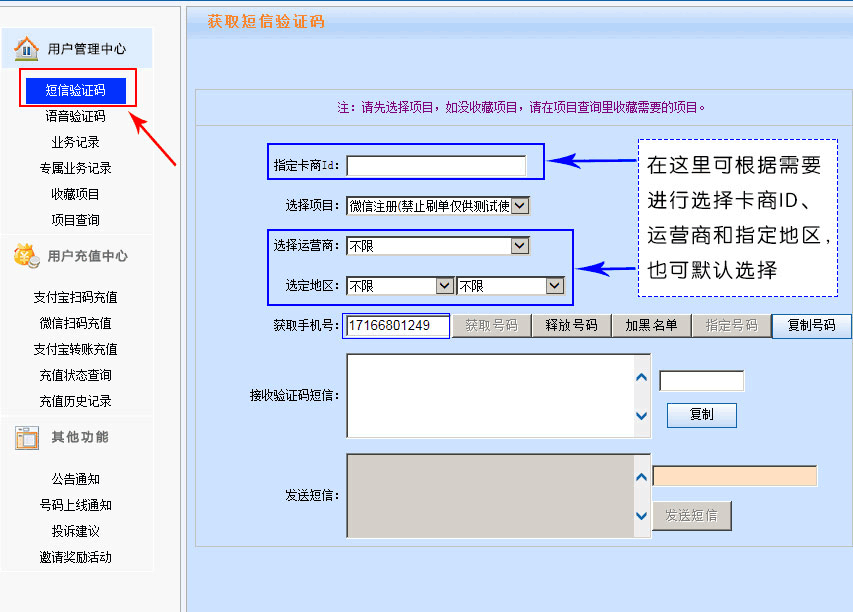Open 支付宝转账充值 link
The height and width of the screenshot is (612, 853).
(76, 349)
